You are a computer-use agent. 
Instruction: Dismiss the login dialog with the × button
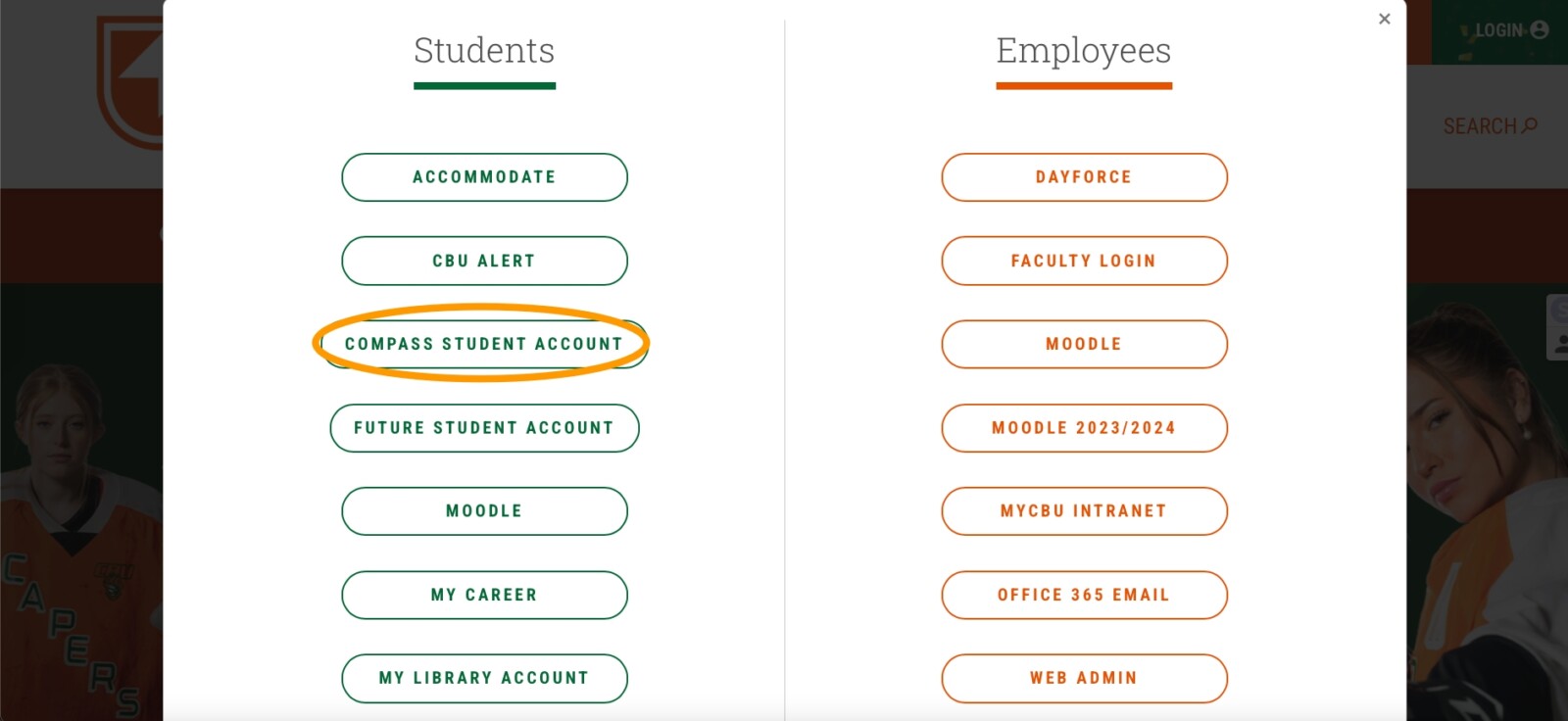[1384, 19]
